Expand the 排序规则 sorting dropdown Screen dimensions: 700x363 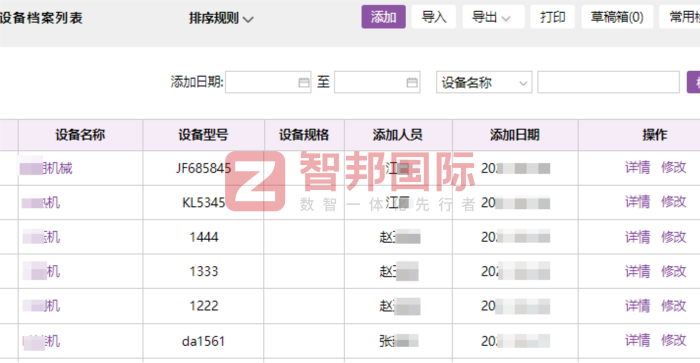[221, 18]
